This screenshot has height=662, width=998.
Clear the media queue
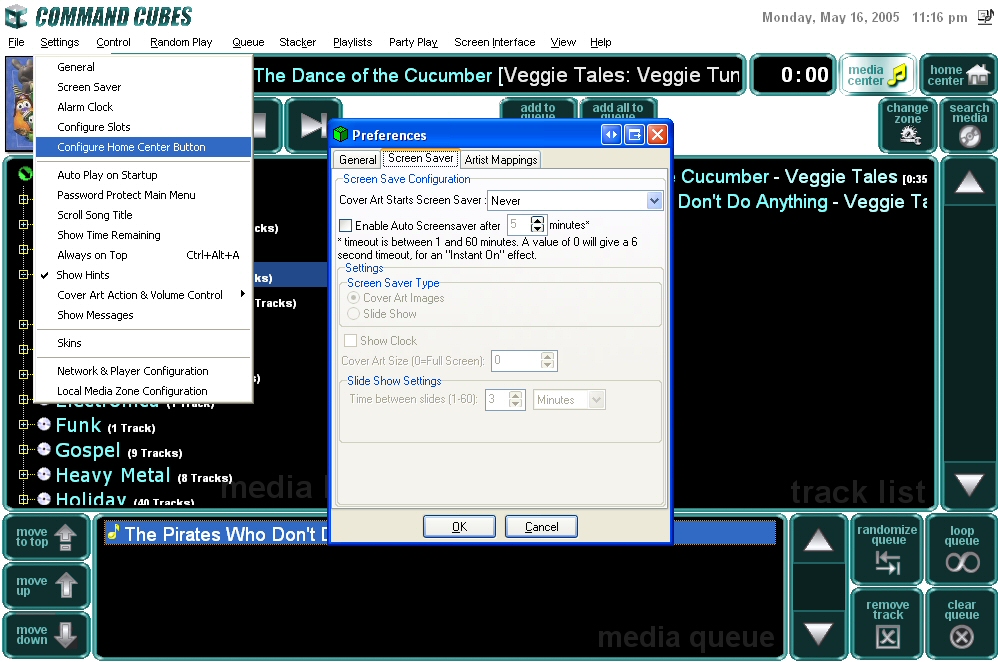pos(962,622)
